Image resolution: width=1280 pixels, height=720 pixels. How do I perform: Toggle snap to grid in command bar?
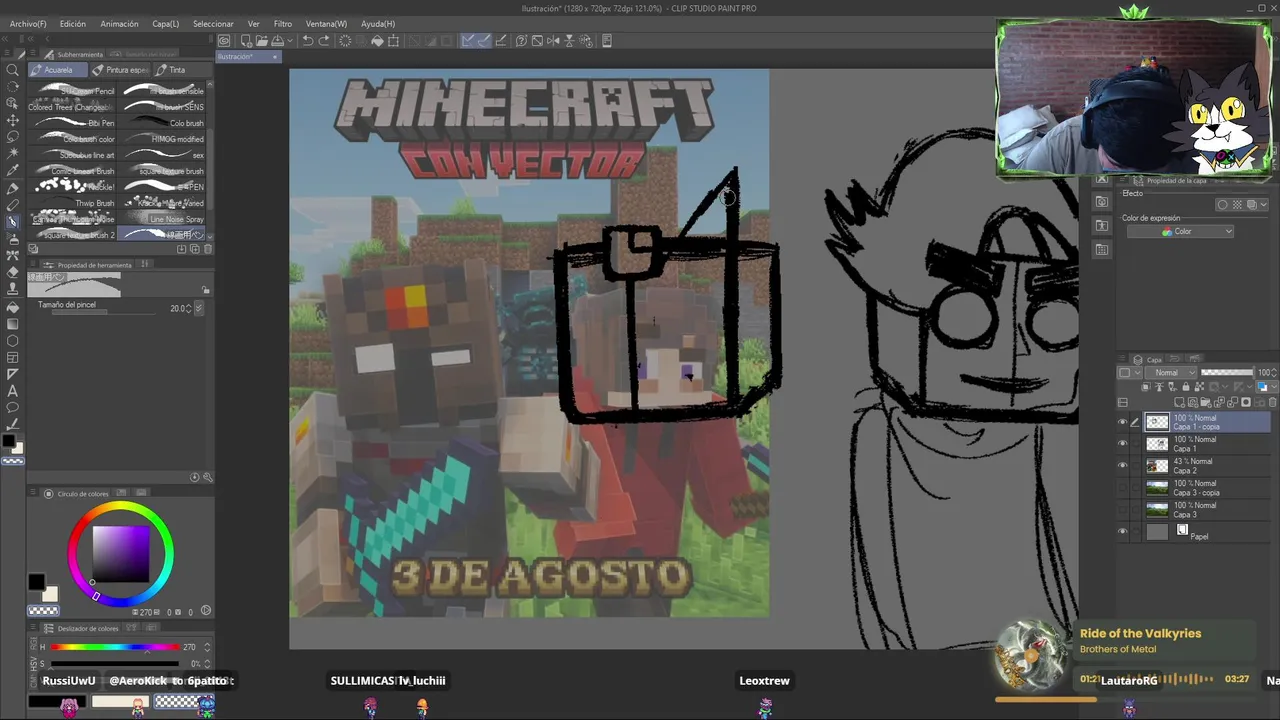pyautogui.click(x=500, y=41)
